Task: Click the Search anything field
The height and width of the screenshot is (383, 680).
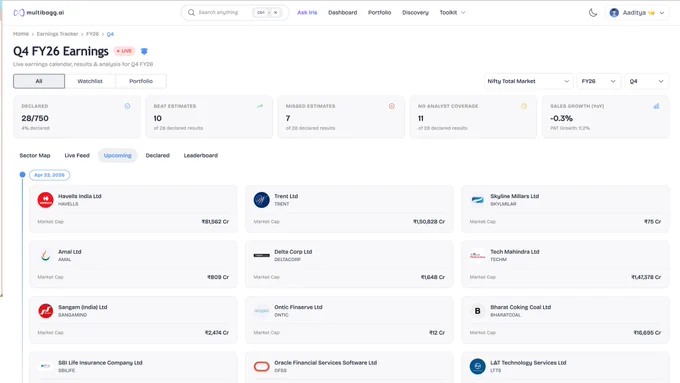Action: tap(235, 13)
